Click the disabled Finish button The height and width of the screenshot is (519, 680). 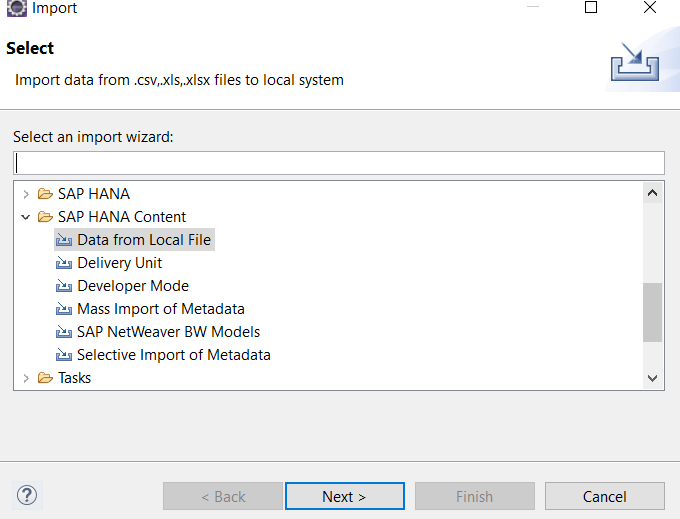click(x=474, y=496)
